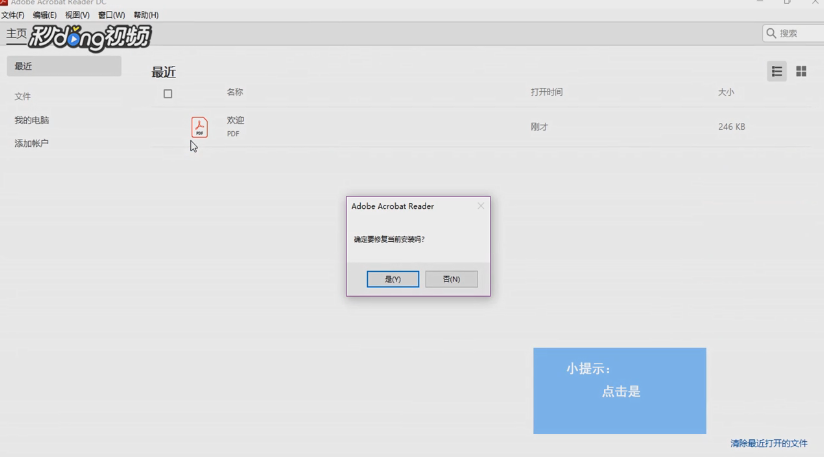The width and height of the screenshot is (824, 457).
Task: Select 最近 in the sidebar
Action: pos(64,66)
